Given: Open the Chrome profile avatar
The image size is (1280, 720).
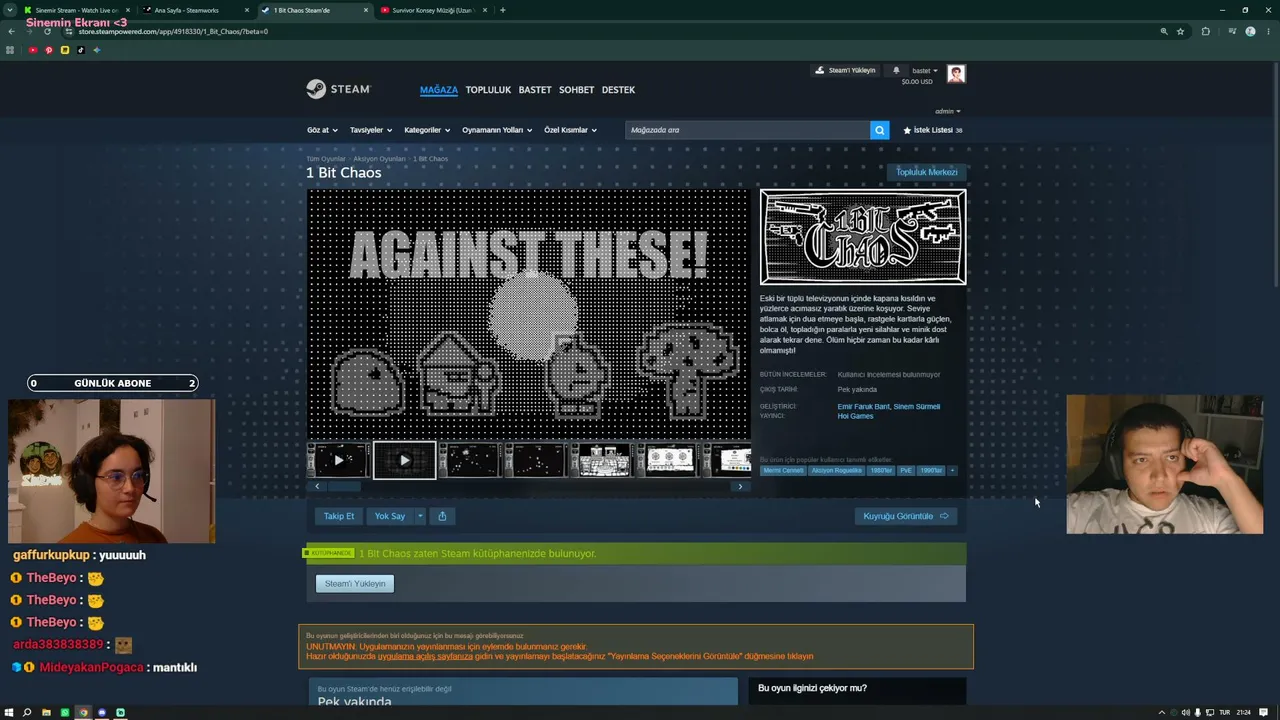Looking at the screenshot, I should (x=1250, y=31).
